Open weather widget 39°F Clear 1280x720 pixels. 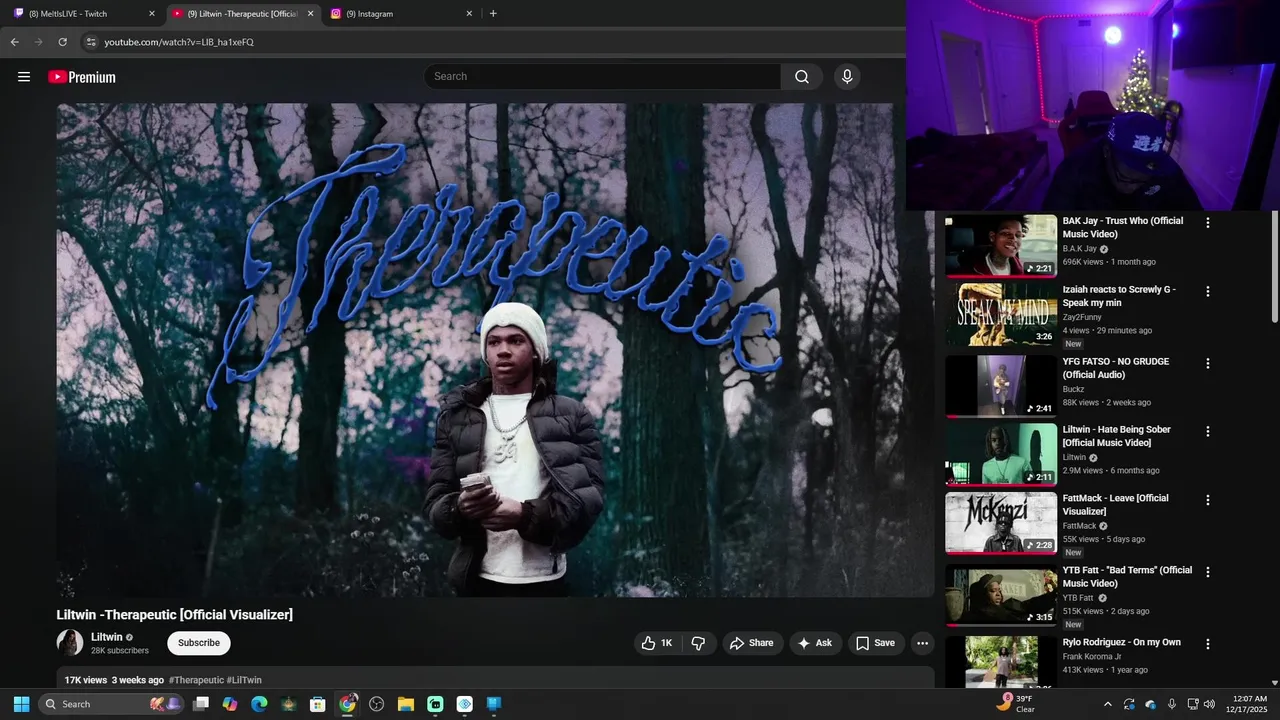pyautogui.click(x=1016, y=704)
